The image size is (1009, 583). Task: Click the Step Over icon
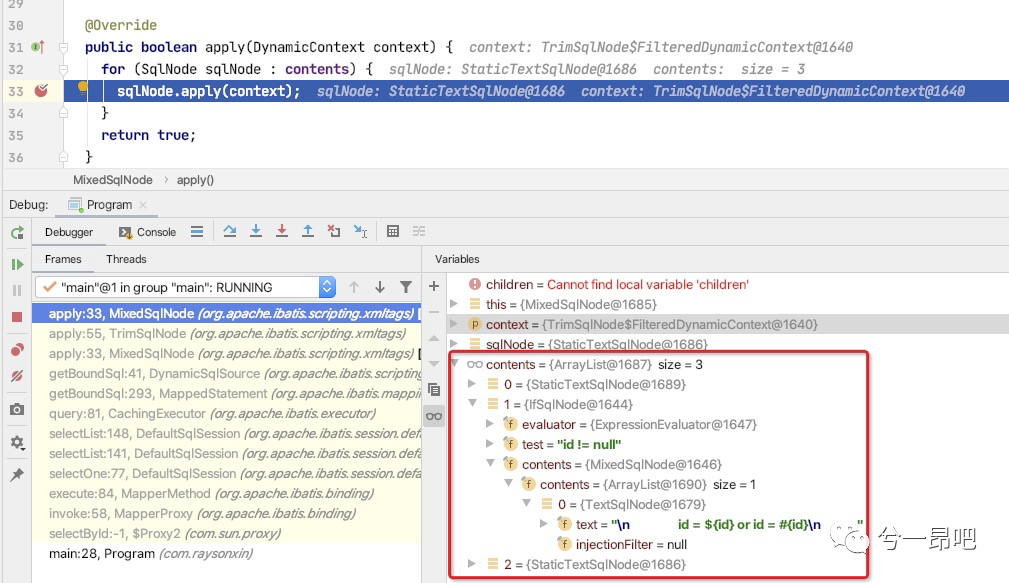pos(230,231)
